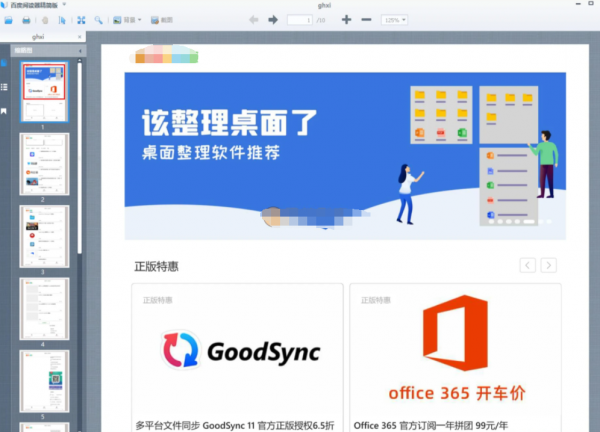Select page 5 thumbnail

[x=44, y=381]
